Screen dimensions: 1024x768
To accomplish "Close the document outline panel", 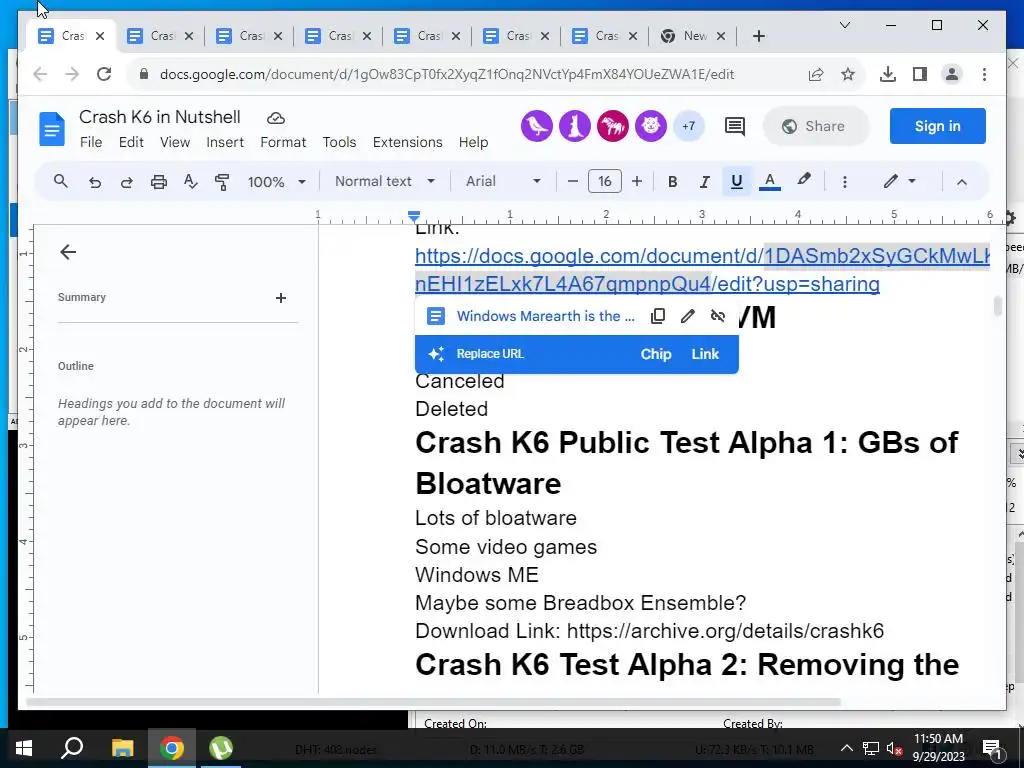I will click(x=68, y=252).
